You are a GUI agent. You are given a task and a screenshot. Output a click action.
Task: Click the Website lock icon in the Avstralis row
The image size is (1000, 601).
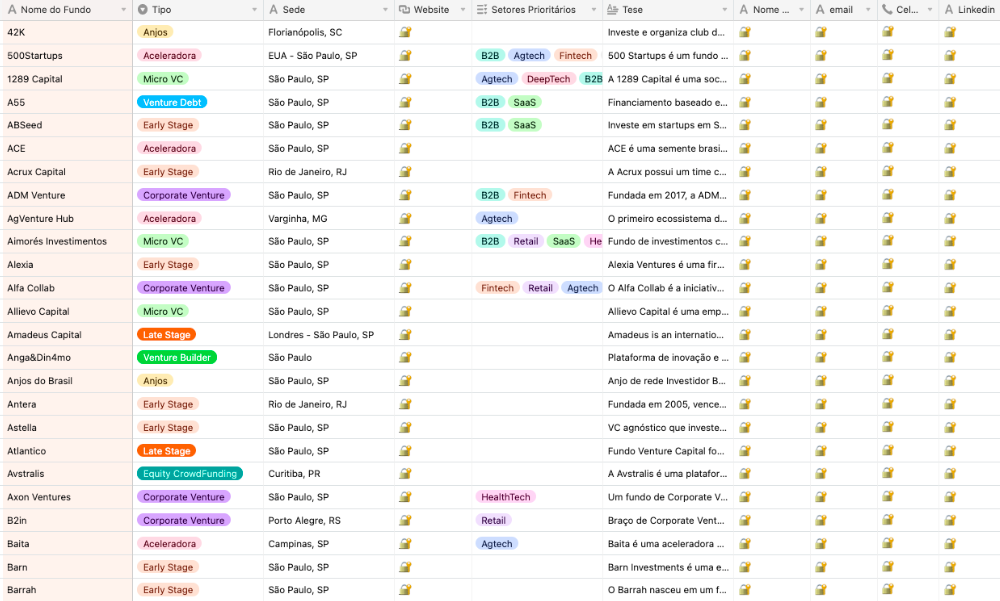click(x=405, y=473)
